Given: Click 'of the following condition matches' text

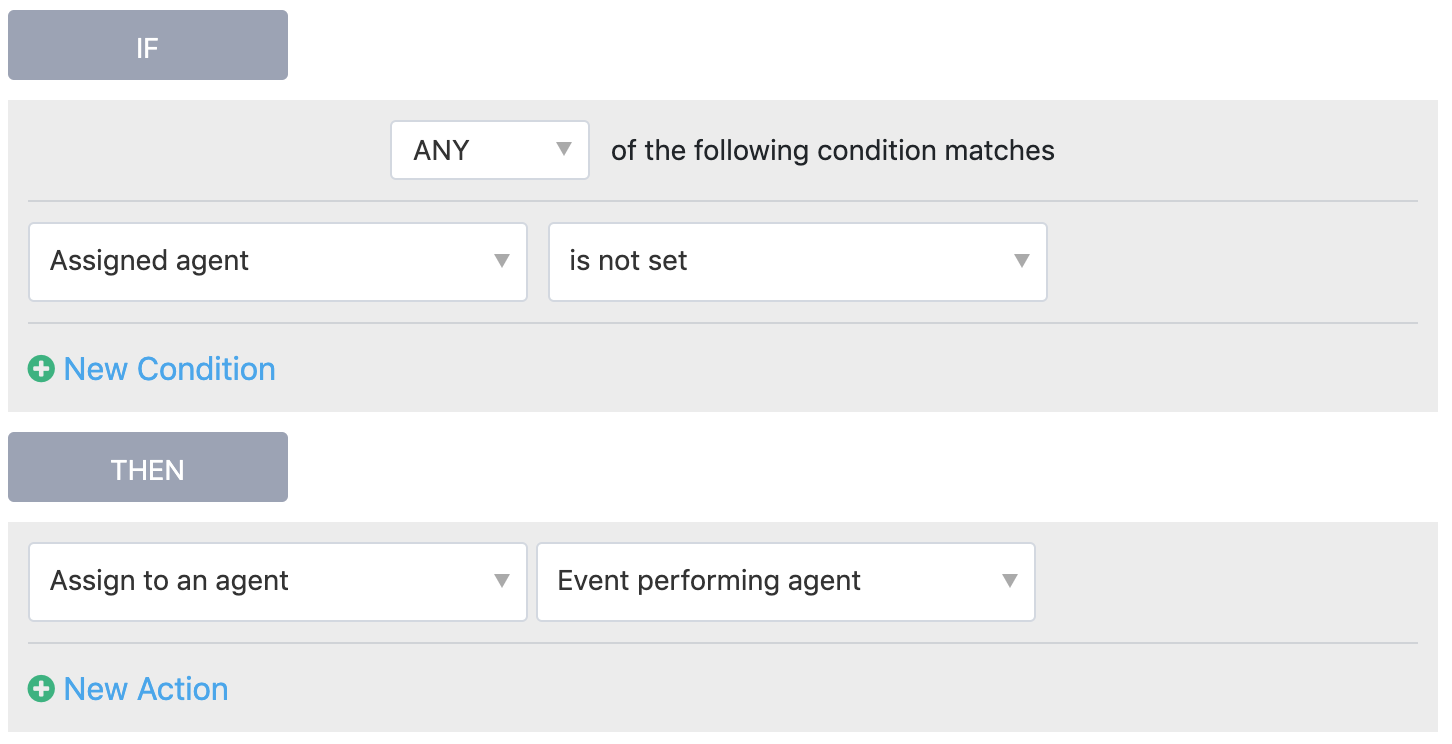Looking at the screenshot, I should tap(832, 151).
